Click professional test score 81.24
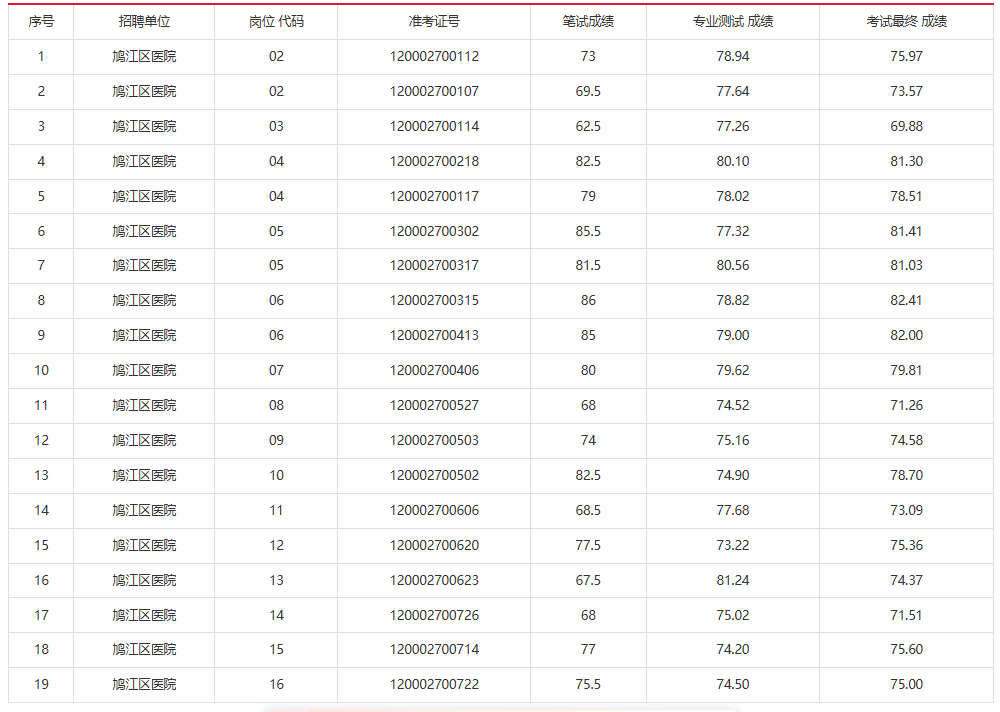Screen dimensions: 1000x712 coord(732,581)
